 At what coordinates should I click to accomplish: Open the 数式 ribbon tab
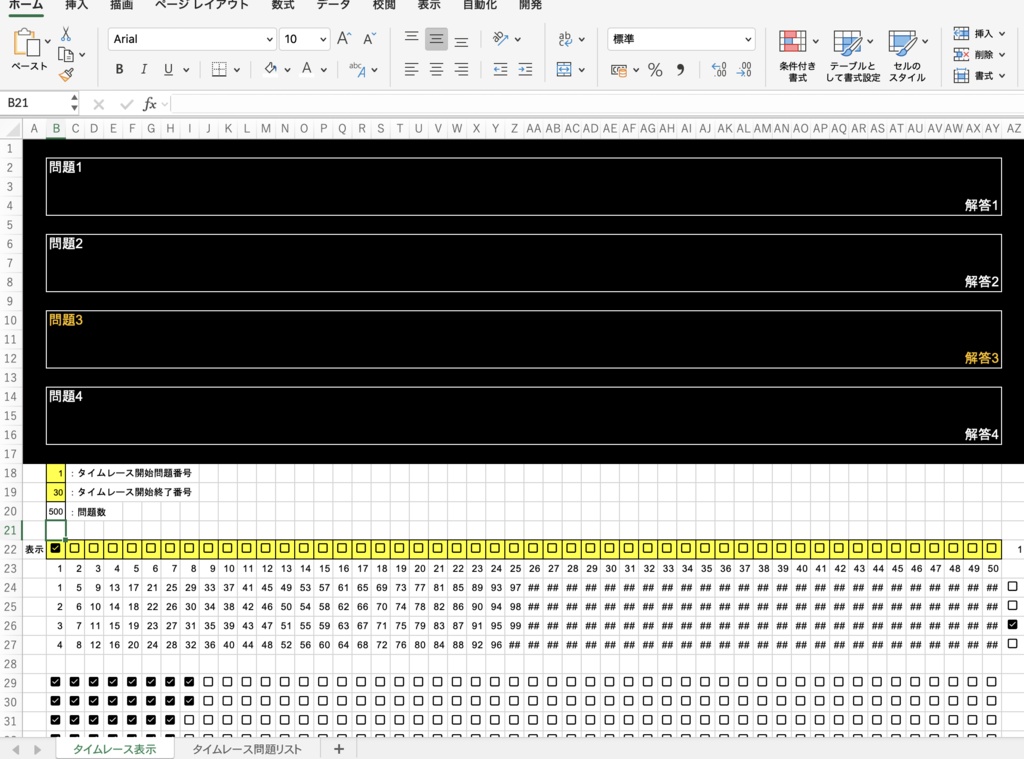[283, 5]
